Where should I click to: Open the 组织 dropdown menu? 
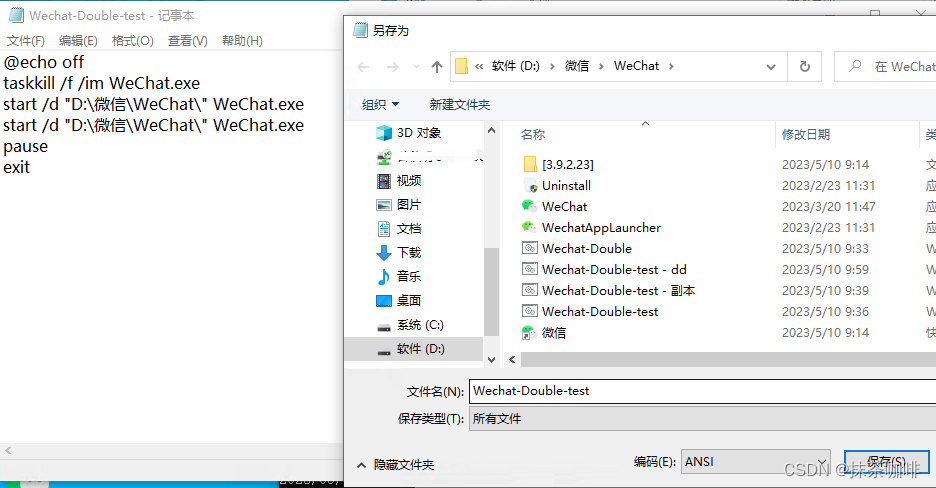tap(380, 104)
